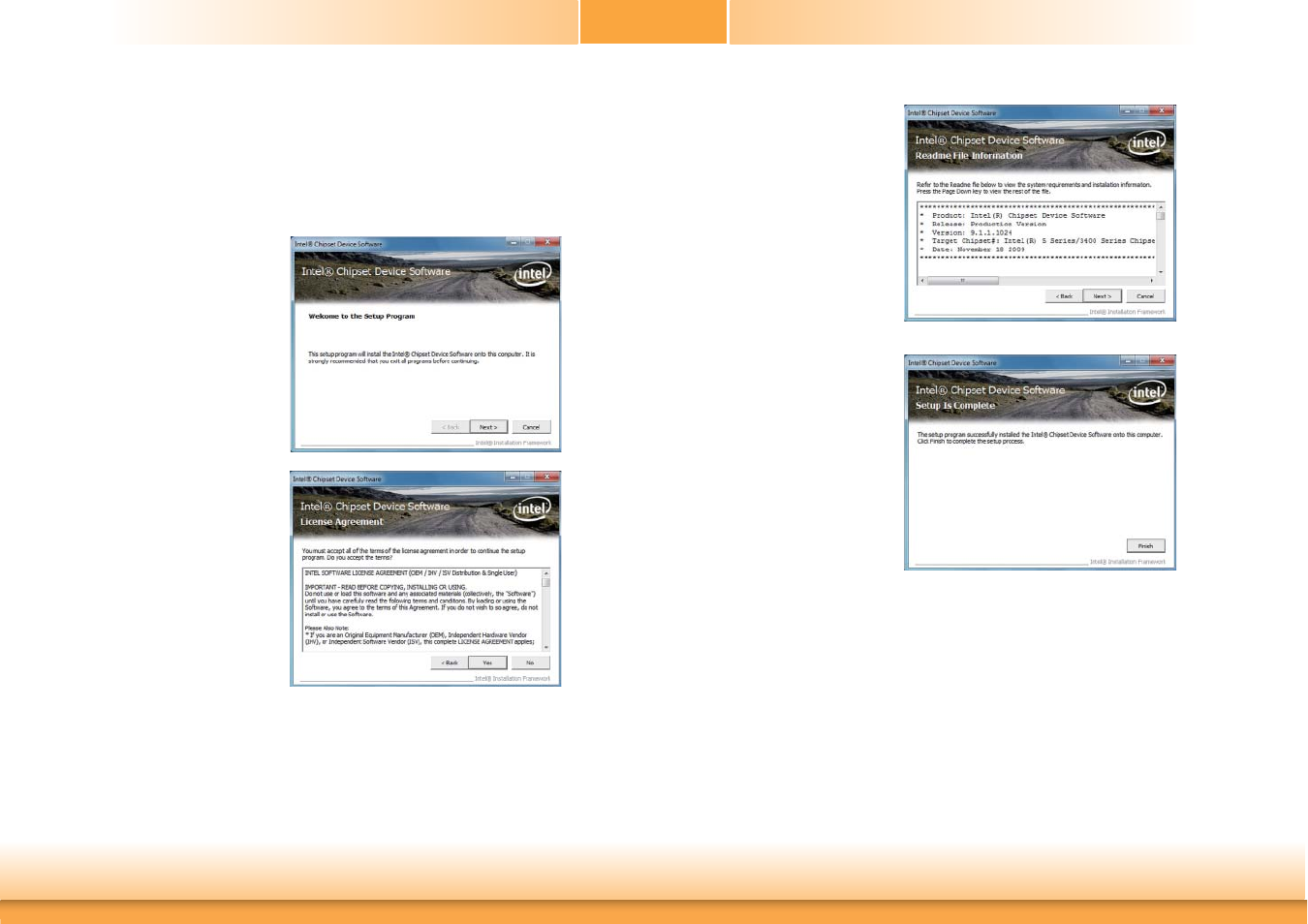Click the readme horizontal scrollbar thumb
This screenshot has height=924, width=1308.
pos(962,281)
